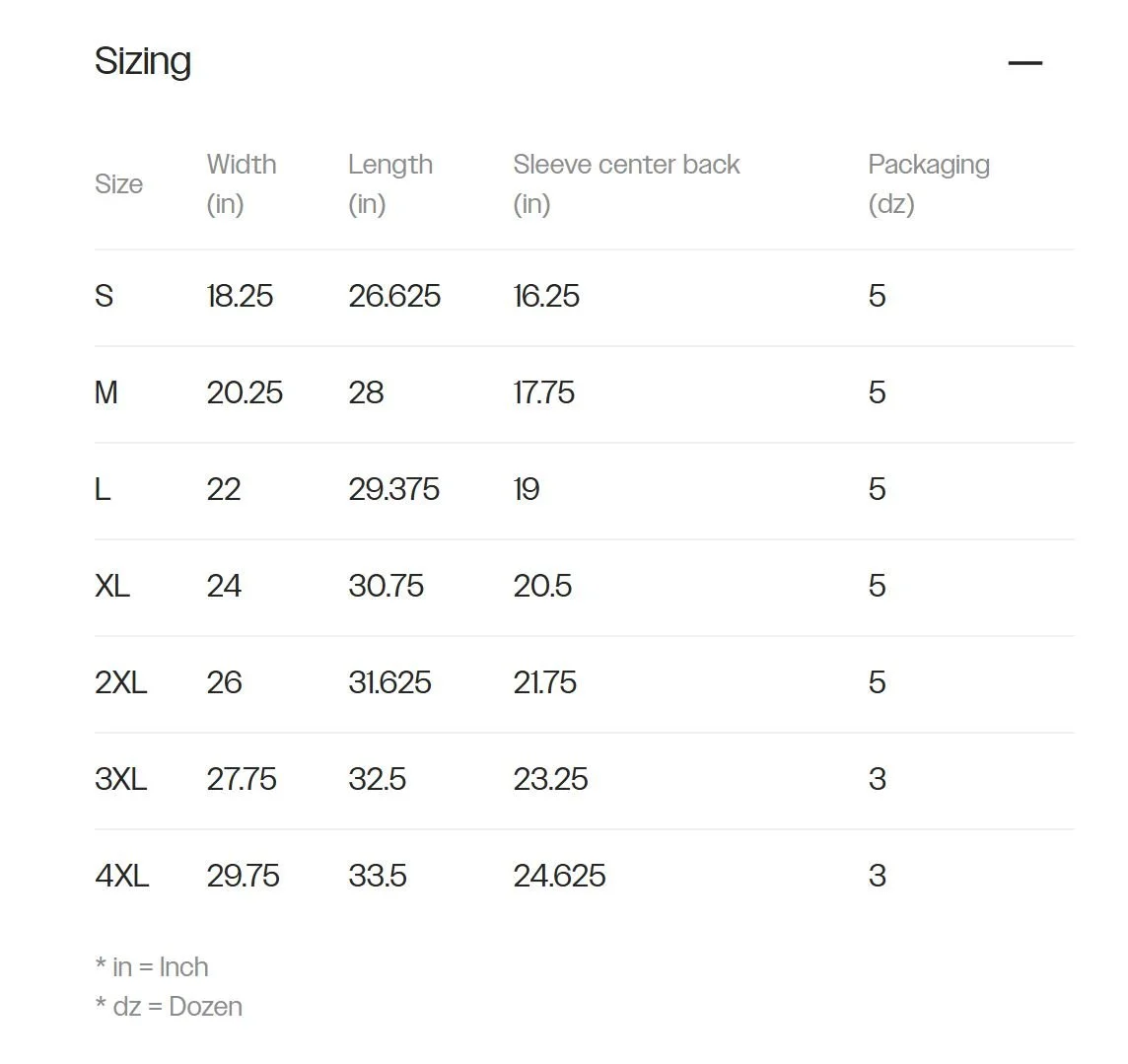Image resolution: width=1128 pixels, height=1064 pixels.
Task: Click the Length (in) column header
Action: pyautogui.click(x=389, y=184)
